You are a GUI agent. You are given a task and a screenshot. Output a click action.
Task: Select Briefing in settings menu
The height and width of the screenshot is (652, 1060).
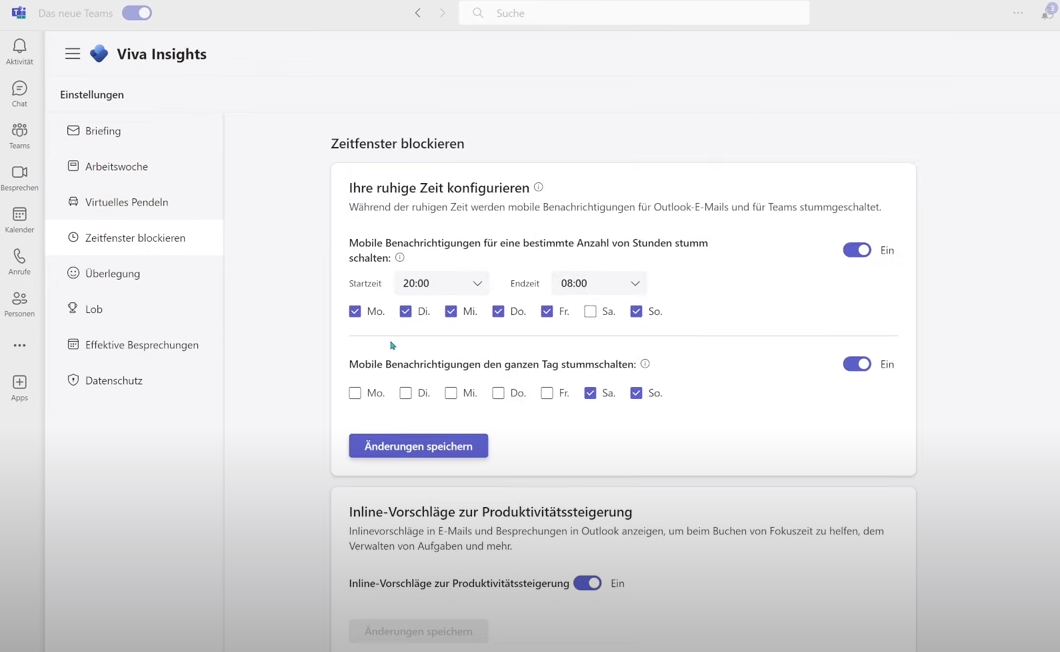tap(103, 131)
